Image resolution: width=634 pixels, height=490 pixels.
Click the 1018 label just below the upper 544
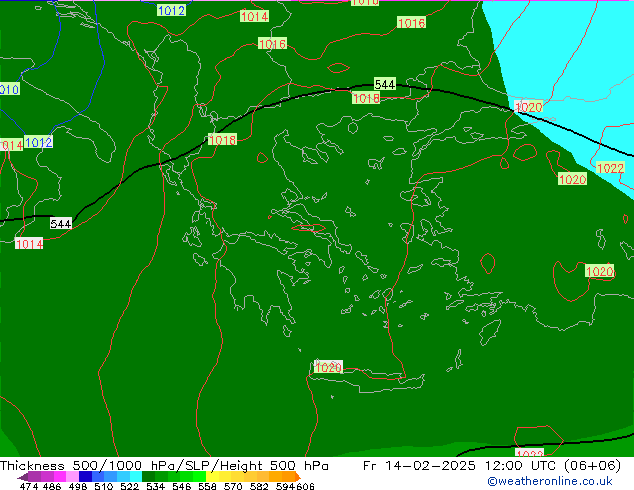coord(366,98)
